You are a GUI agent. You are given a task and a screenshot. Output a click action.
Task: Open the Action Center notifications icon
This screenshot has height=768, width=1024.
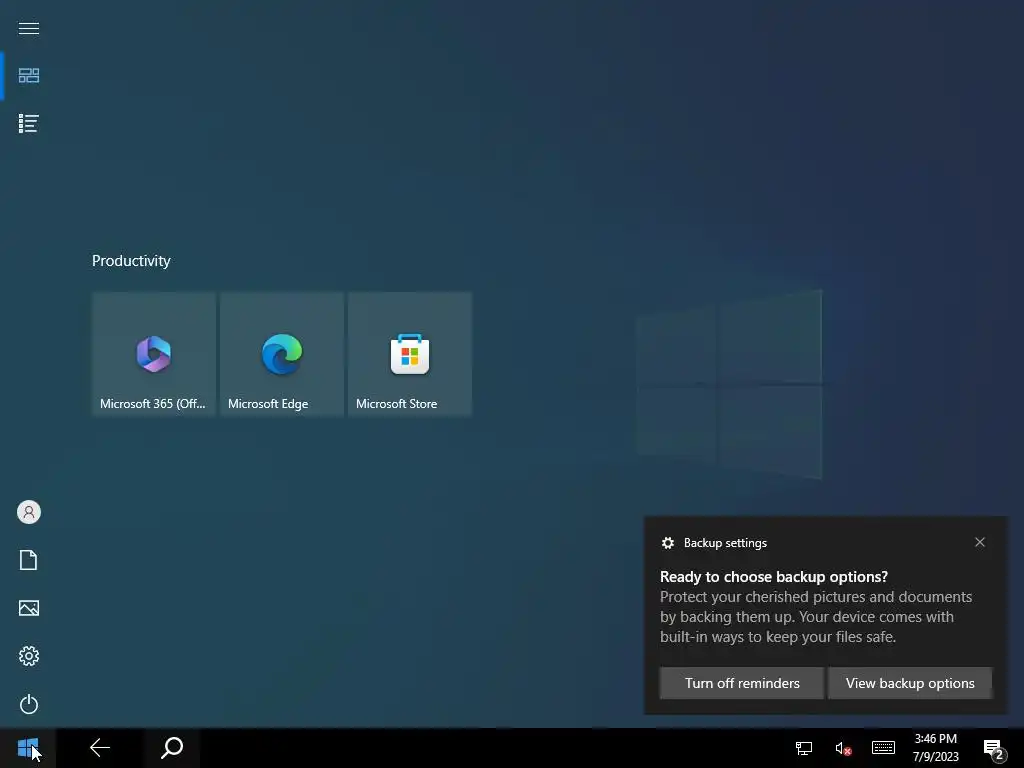(993, 750)
